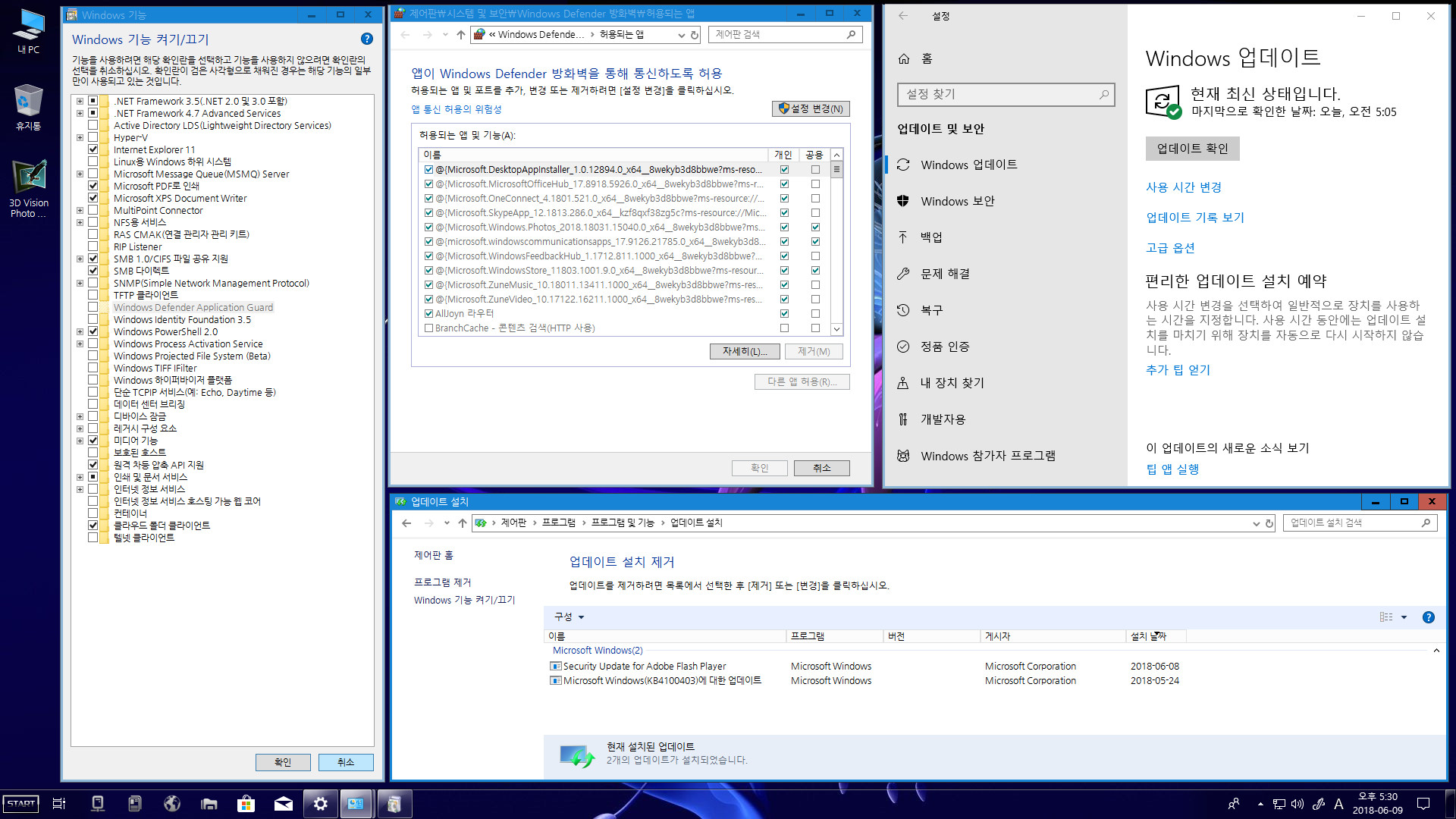
Task: Click the 개발자용 developer icon
Action: (x=903, y=419)
